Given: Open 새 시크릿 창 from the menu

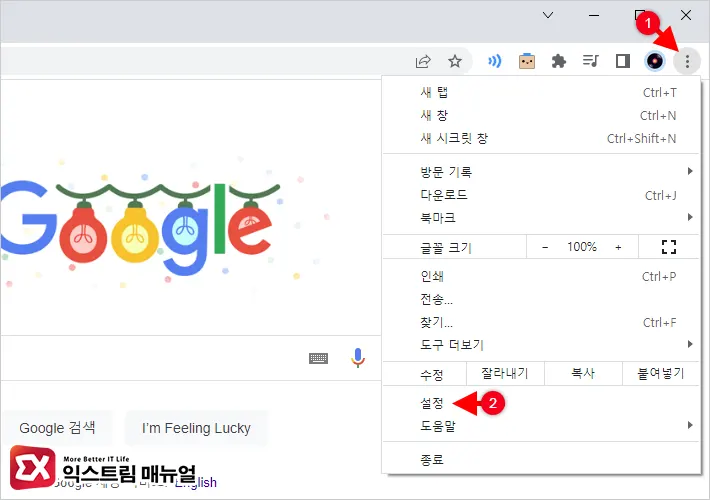Looking at the screenshot, I should click(541, 139).
